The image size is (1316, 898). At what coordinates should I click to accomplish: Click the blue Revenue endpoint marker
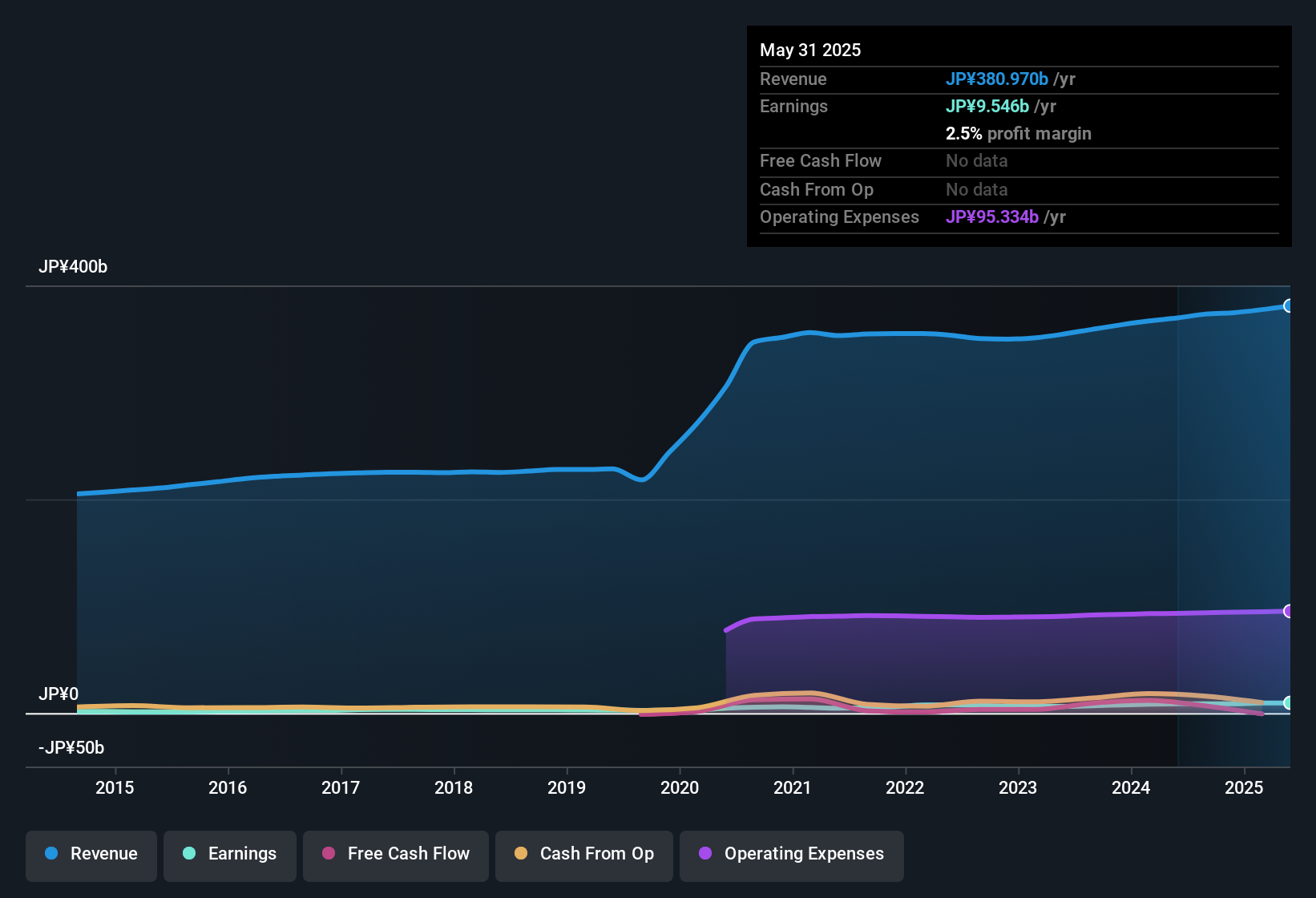point(1288,305)
